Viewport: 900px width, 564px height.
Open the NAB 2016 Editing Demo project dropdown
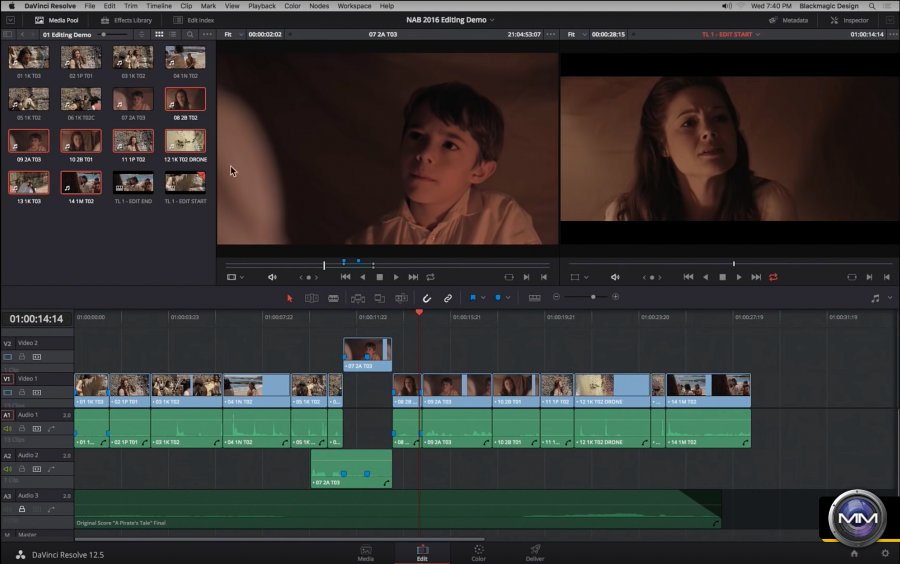(x=450, y=20)
